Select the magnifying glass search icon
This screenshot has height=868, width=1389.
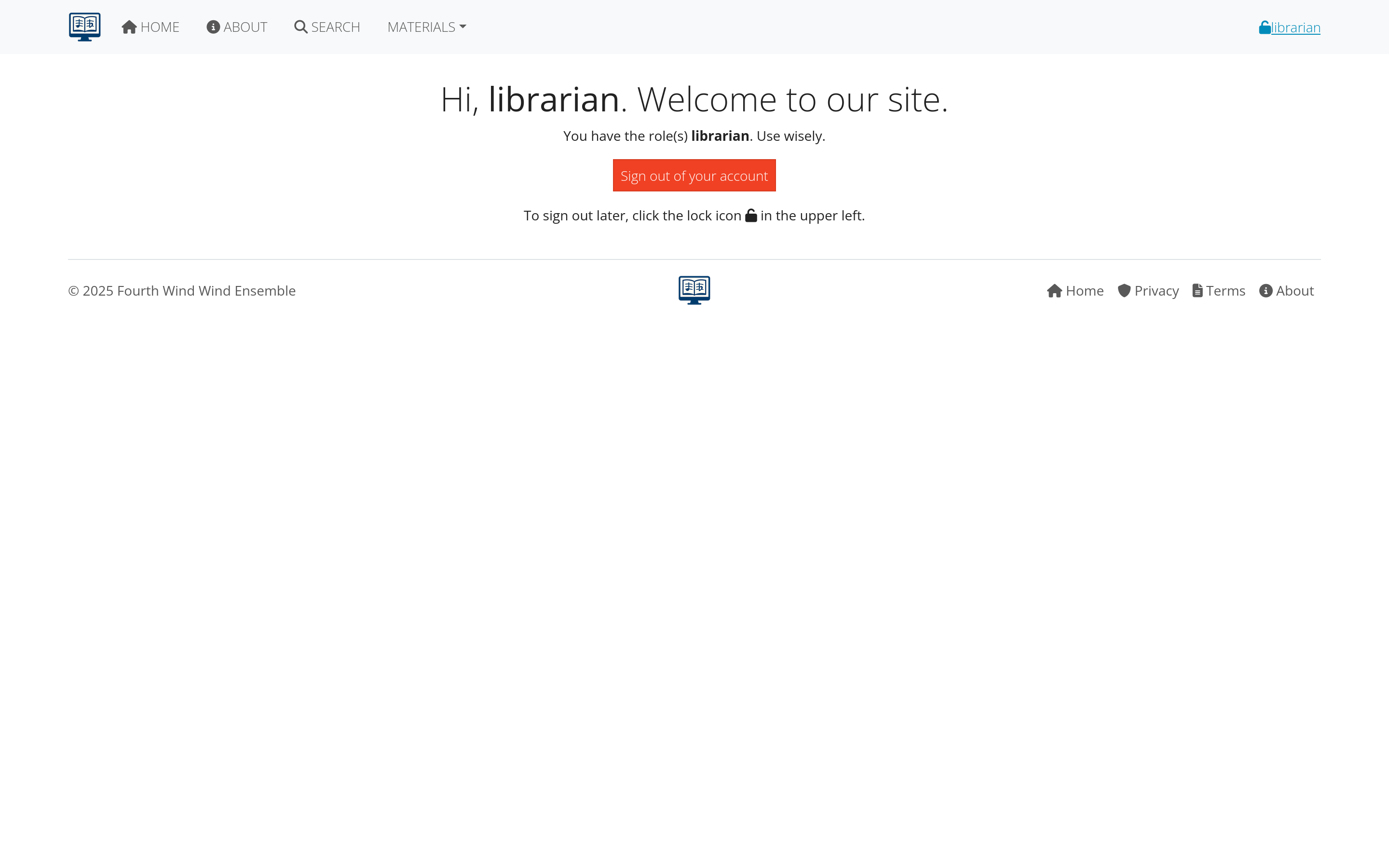point(300,27)
